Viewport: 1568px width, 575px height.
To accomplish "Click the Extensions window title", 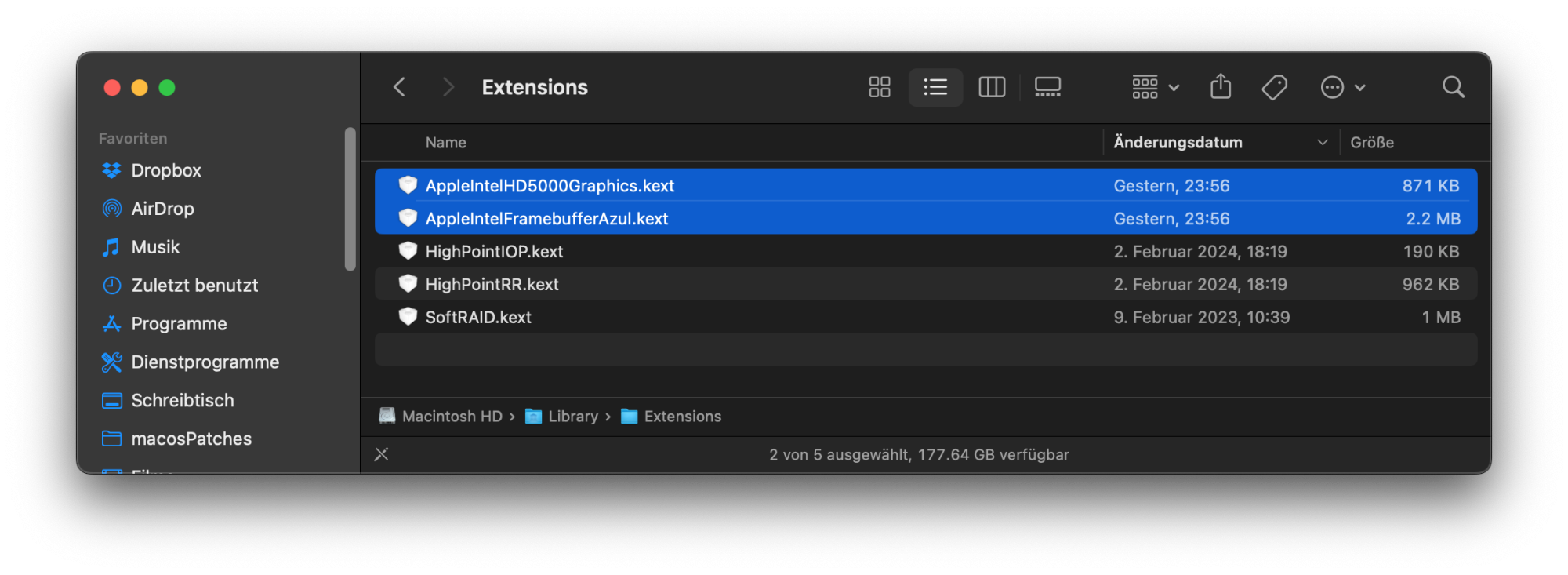I will pos(535,87).
